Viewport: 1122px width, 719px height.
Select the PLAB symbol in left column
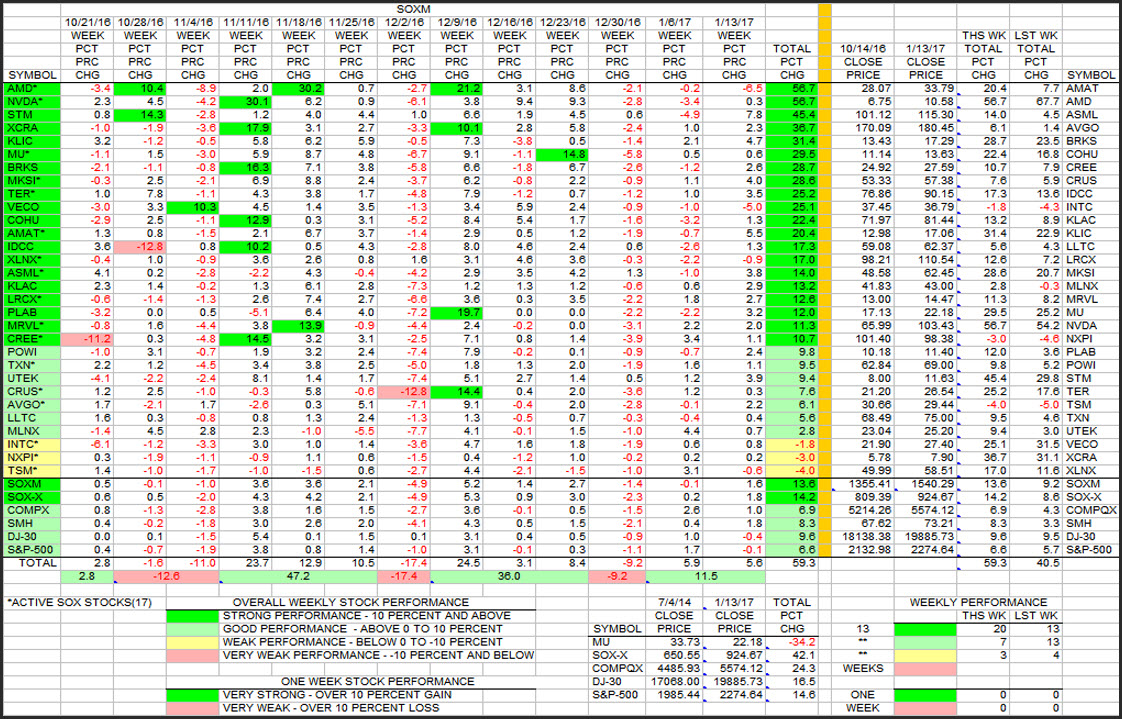(x=31, y=313)
